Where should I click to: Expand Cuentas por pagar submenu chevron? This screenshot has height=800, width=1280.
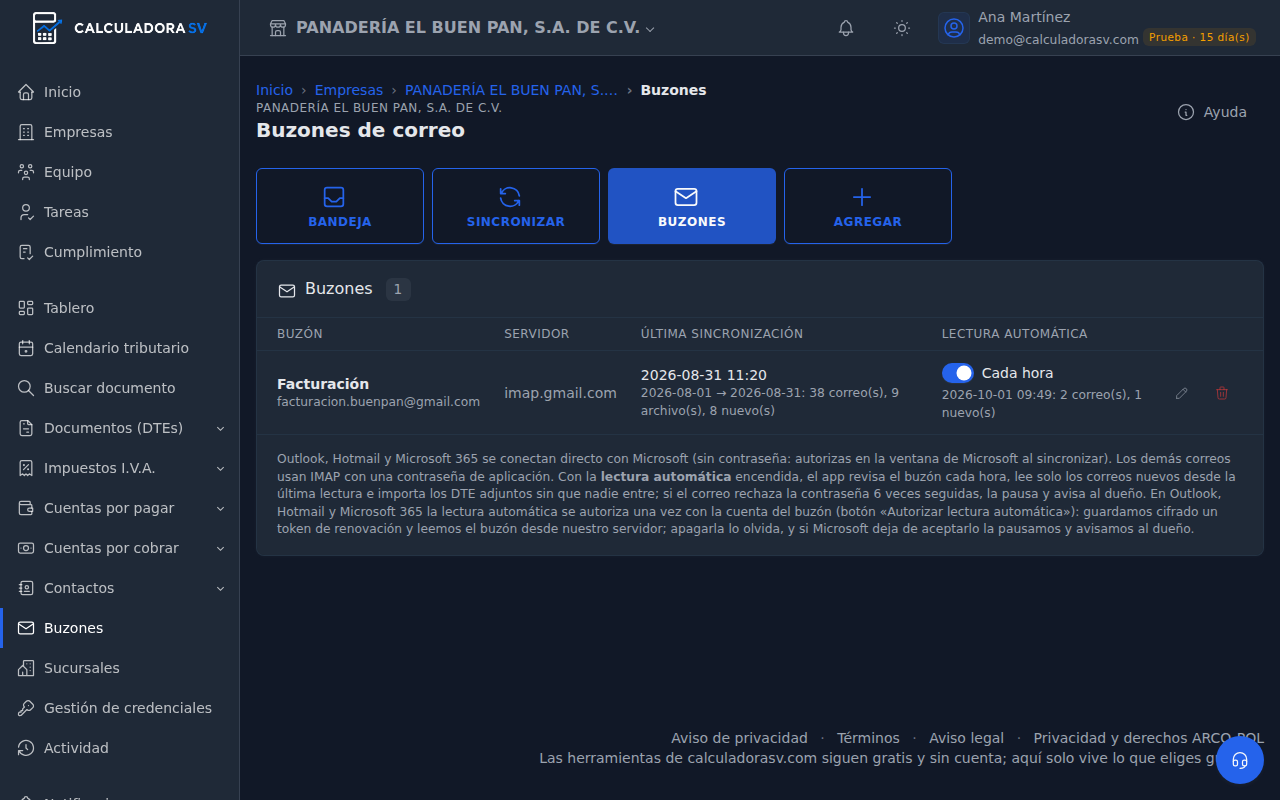click(221, 508)
